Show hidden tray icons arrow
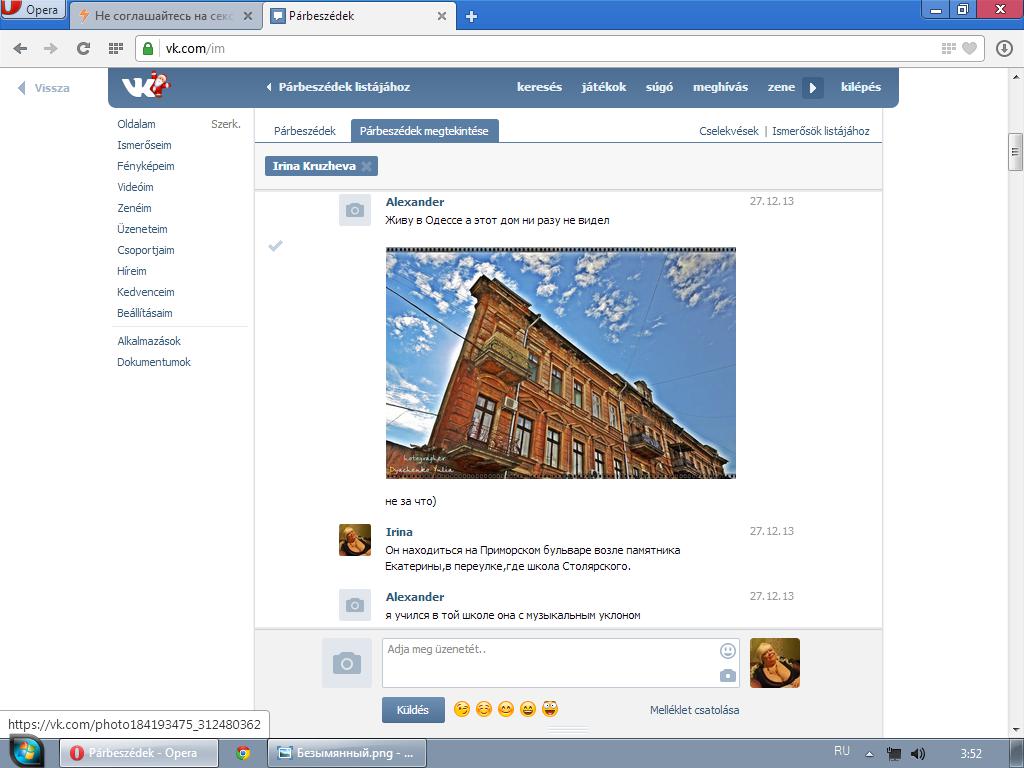The width and height of the screenshot is (1024, 768). pos(869,754)
